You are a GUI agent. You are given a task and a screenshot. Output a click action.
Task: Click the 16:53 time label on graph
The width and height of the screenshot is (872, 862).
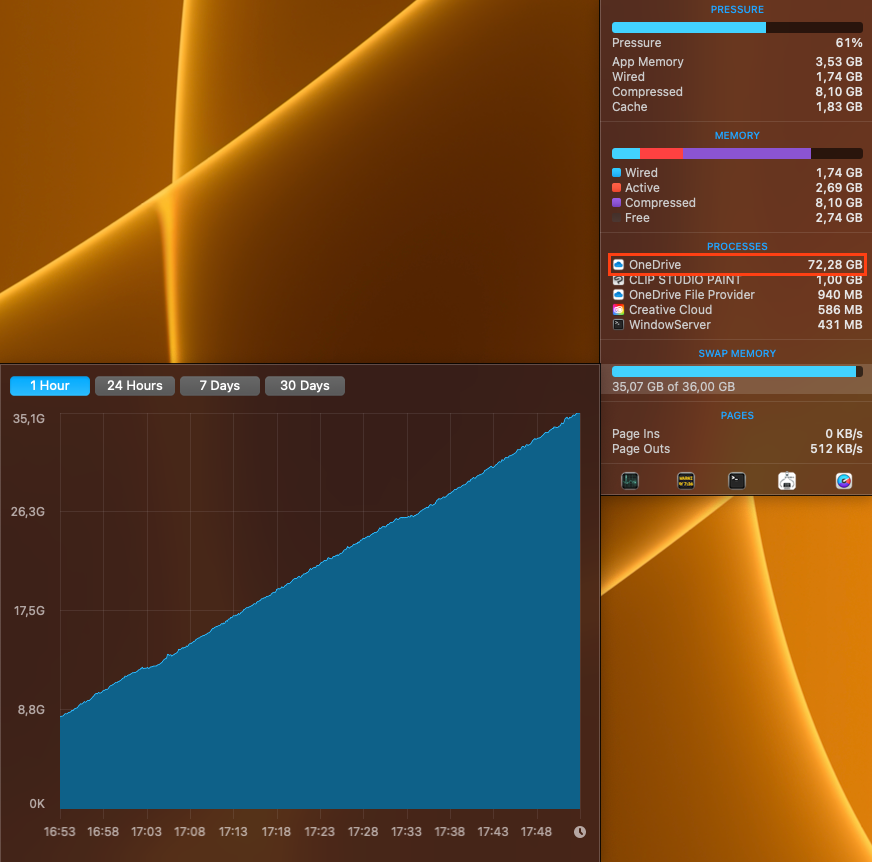60,832
